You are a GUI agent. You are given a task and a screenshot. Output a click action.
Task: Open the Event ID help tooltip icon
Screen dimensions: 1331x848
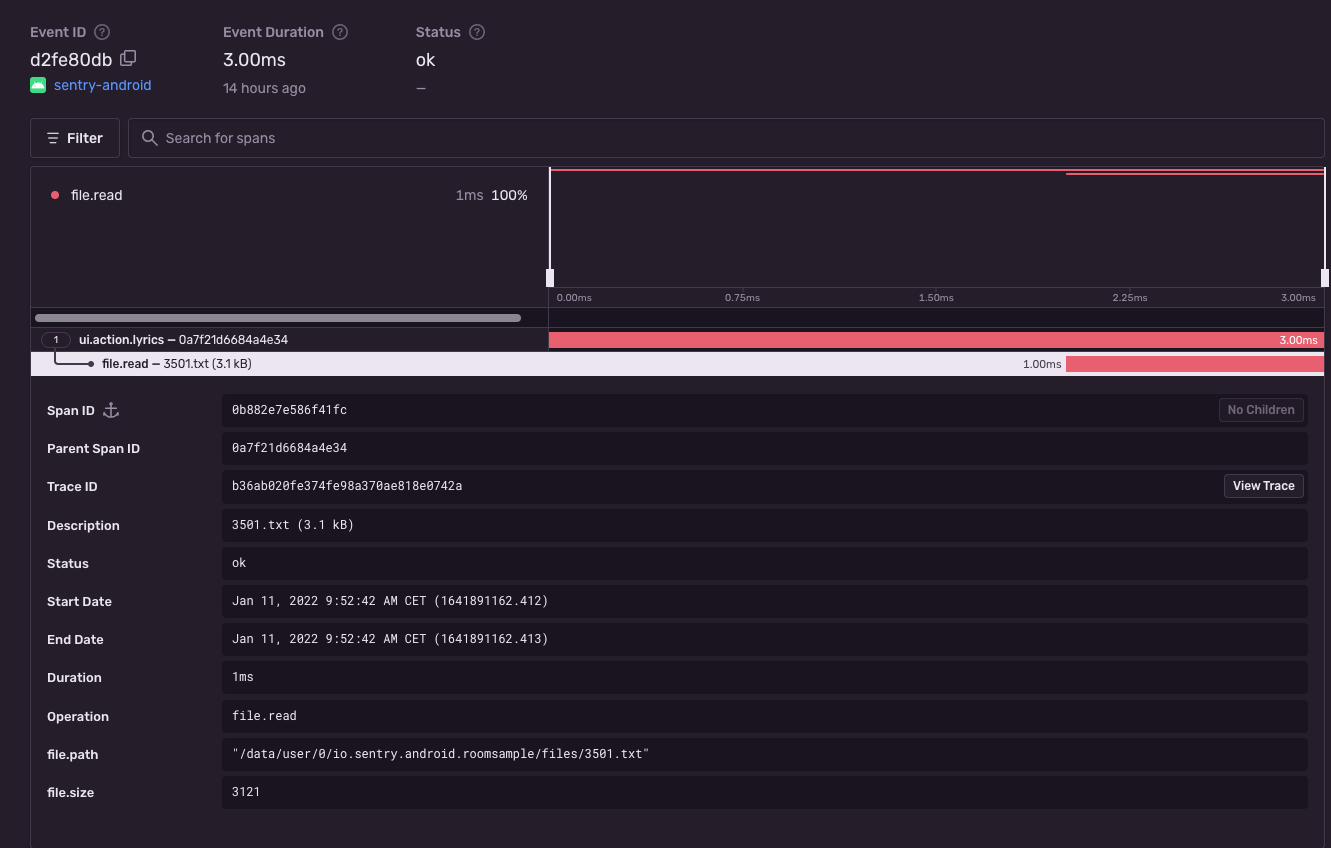(x=101, y=31)
